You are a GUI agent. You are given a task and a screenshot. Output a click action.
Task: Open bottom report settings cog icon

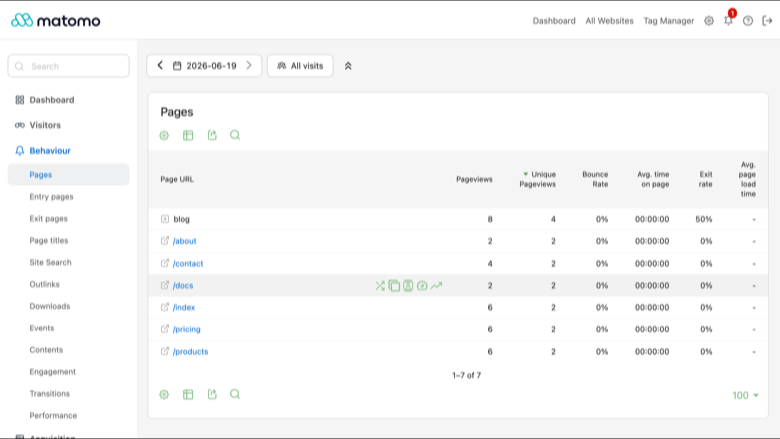point(164,394)
